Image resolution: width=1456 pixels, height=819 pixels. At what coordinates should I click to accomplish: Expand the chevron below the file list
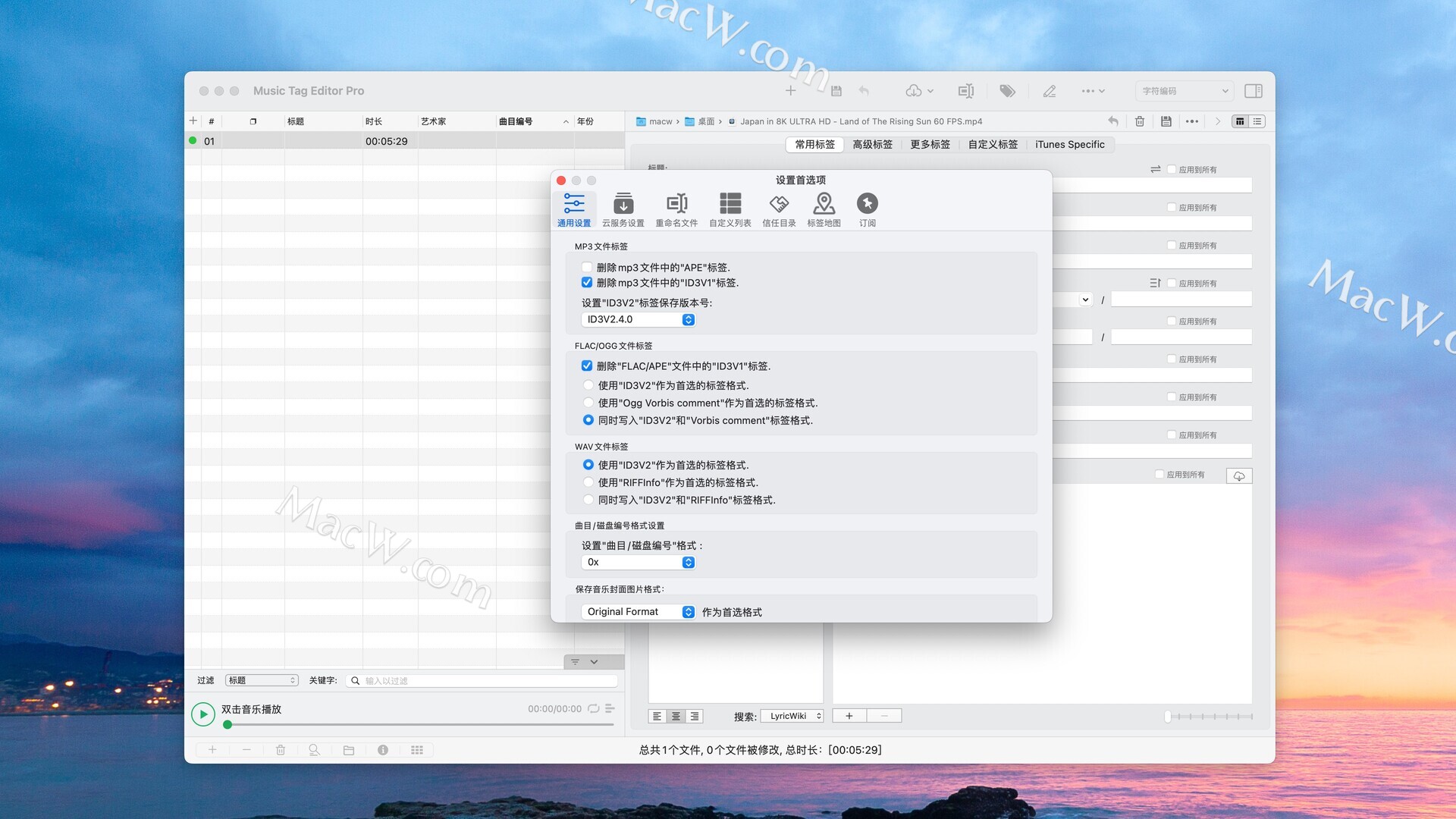pos(594,662)
